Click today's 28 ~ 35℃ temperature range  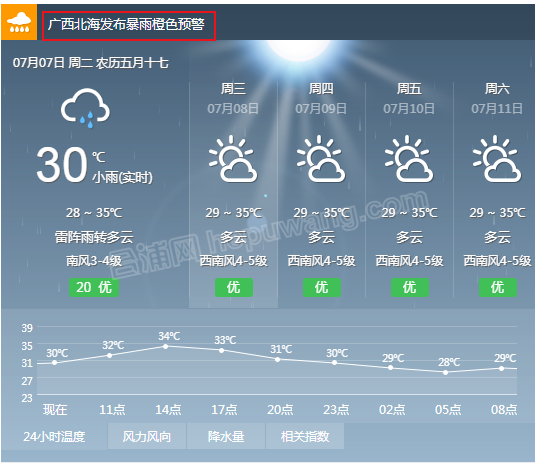(94, 213)
